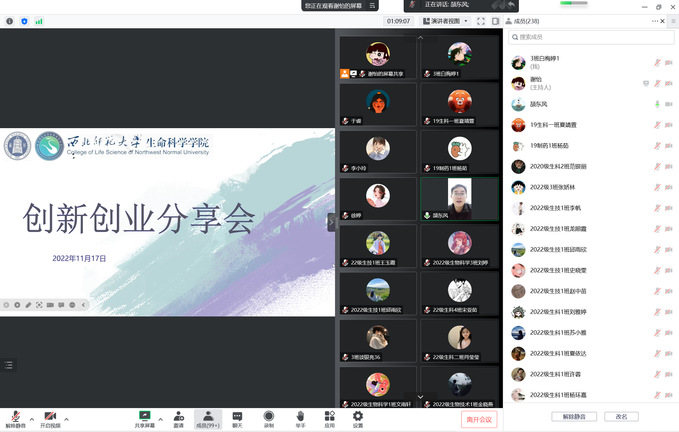Toggle the 成员 members panel

[x=206, y=417]
